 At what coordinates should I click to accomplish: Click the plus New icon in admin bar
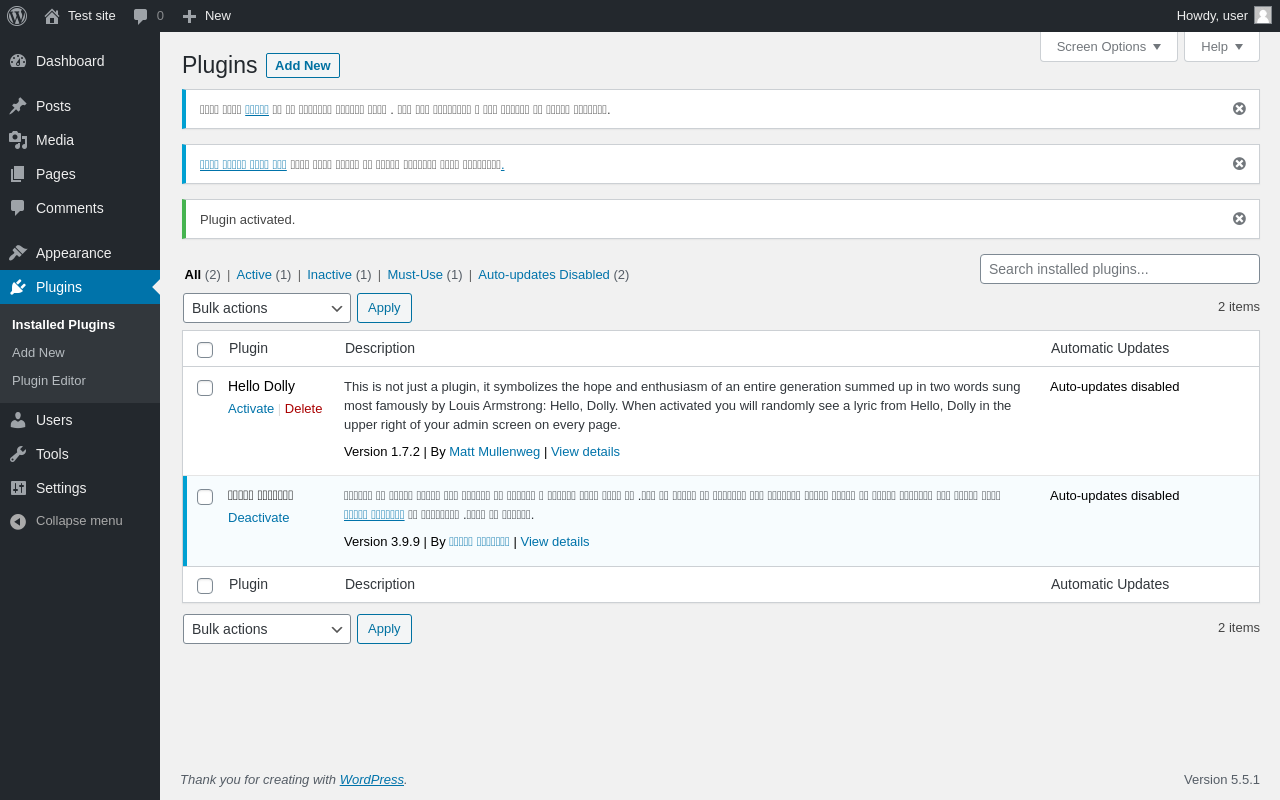point(189,16)
